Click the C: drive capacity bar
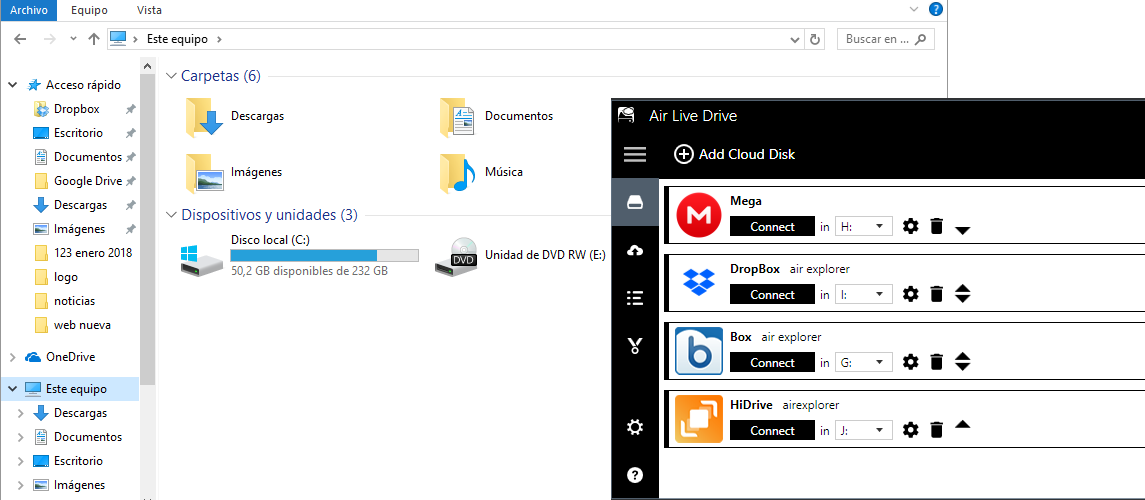This screenshot has height=500, width=1145. point(324,255)
